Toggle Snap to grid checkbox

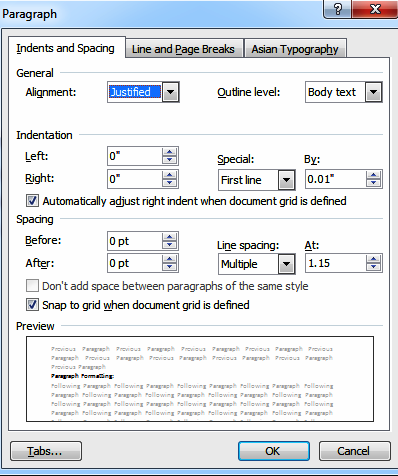32,305
